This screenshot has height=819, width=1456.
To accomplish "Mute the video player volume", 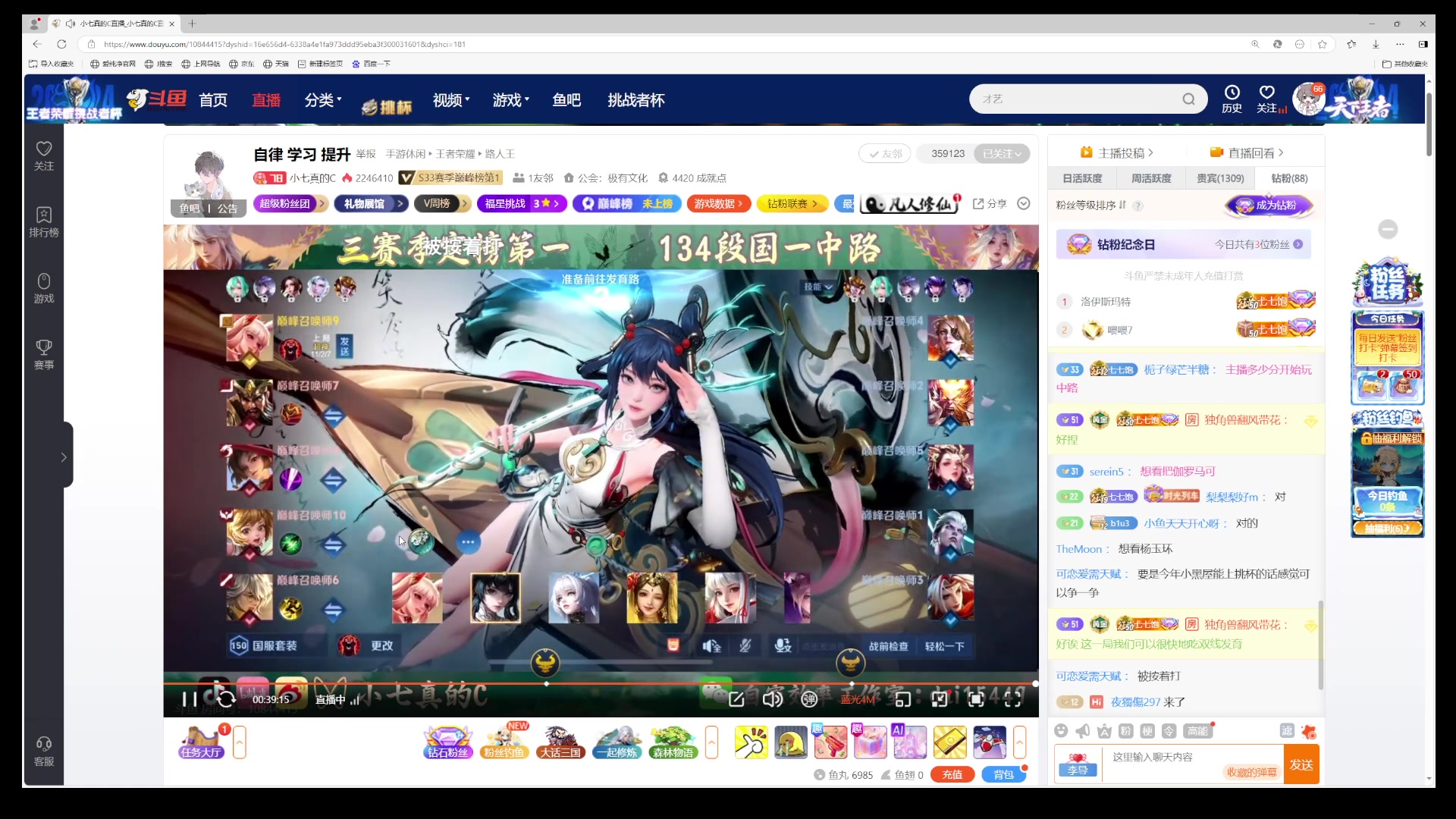I will coord(772,699).
